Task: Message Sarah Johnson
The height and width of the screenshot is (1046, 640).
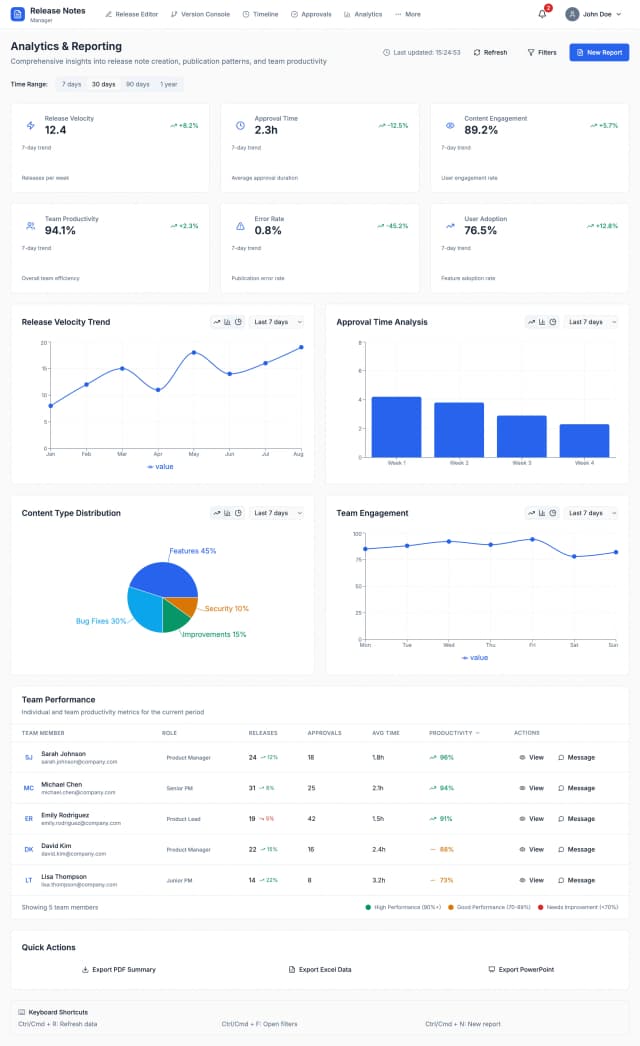Action: 576,757
